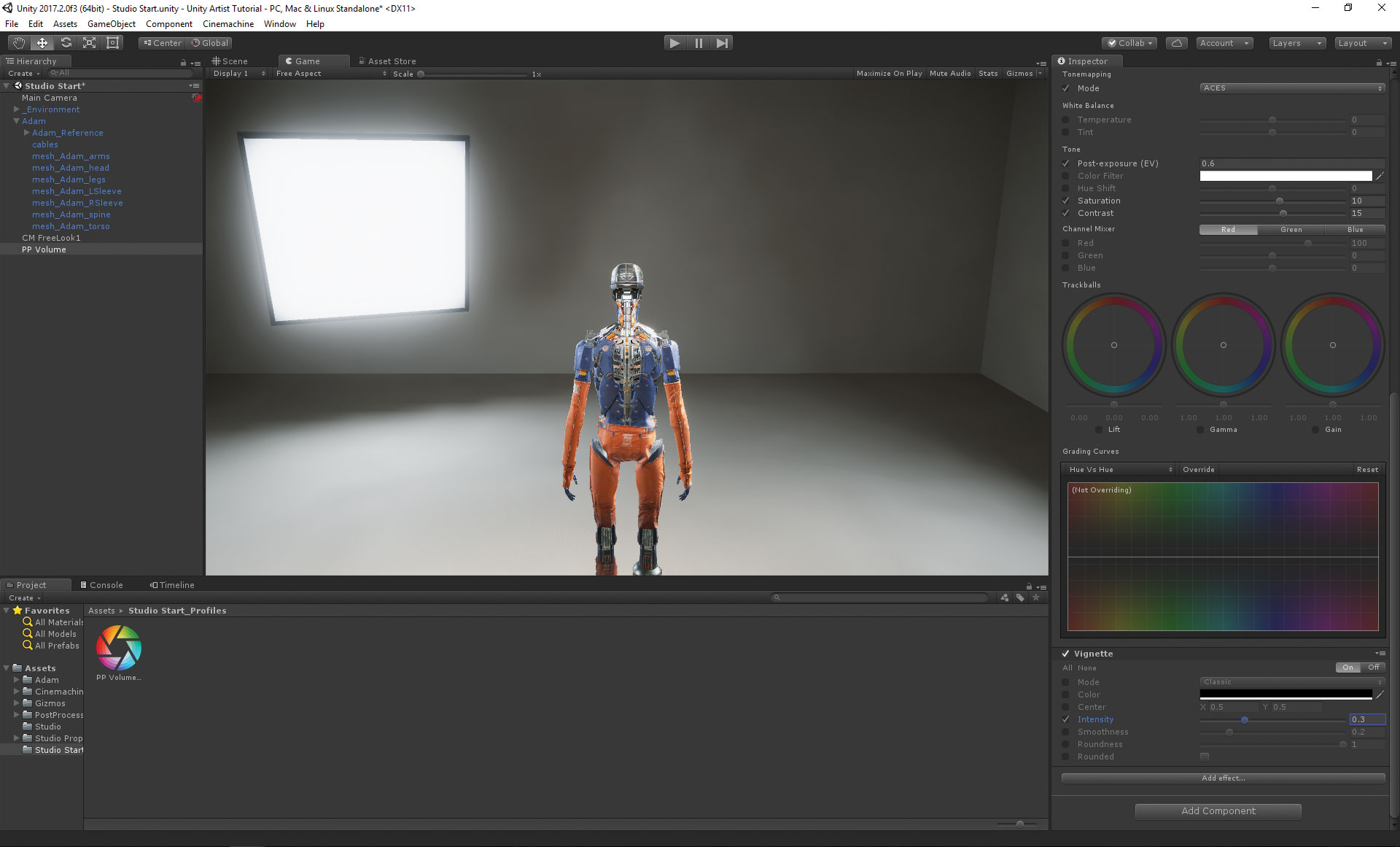1400x847 pixels.
Task: Switch to the Timeline tab
Action: 172,585
